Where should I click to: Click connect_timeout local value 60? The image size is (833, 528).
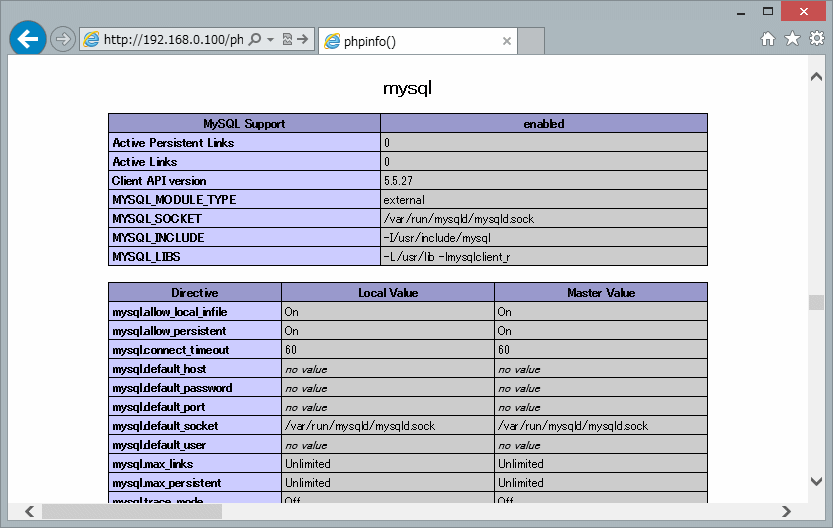291,350
